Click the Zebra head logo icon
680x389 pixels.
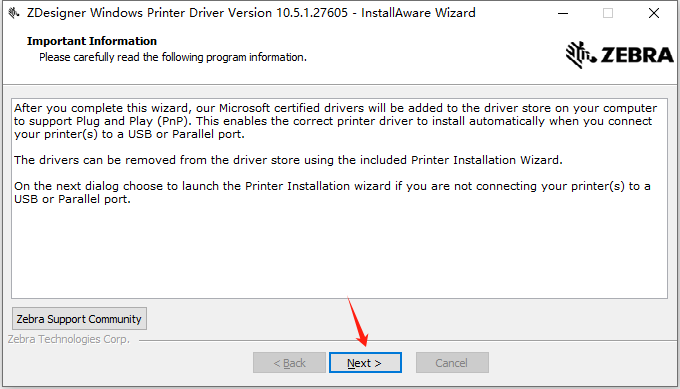click(x=581, y=55)
